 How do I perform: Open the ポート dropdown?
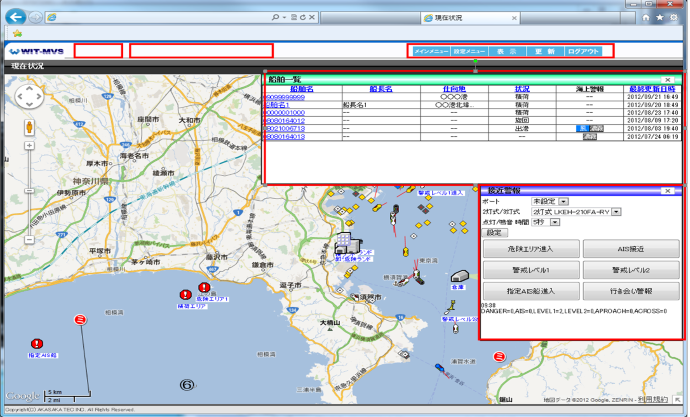coord(551,201)
